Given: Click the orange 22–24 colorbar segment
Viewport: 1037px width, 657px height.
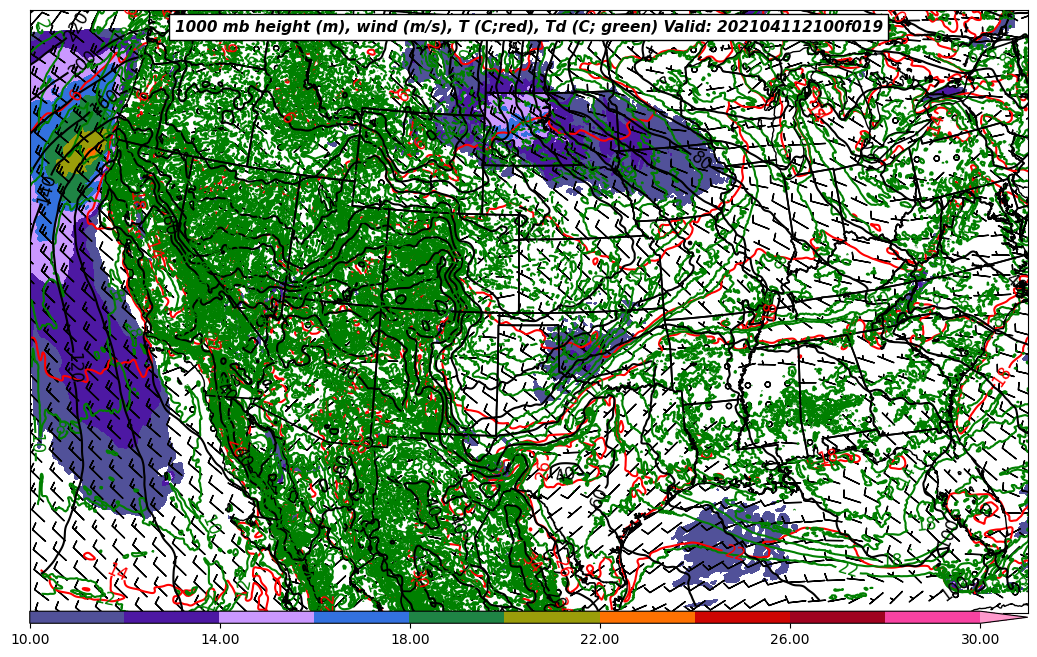Looking at the screenshot, I should (647, 617).
